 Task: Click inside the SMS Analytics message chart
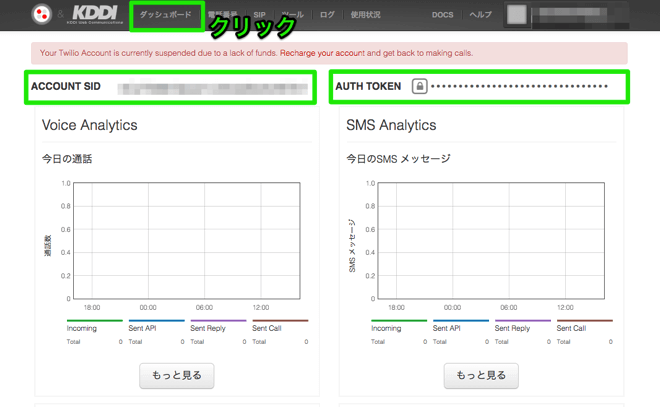[x=491, y=241]
